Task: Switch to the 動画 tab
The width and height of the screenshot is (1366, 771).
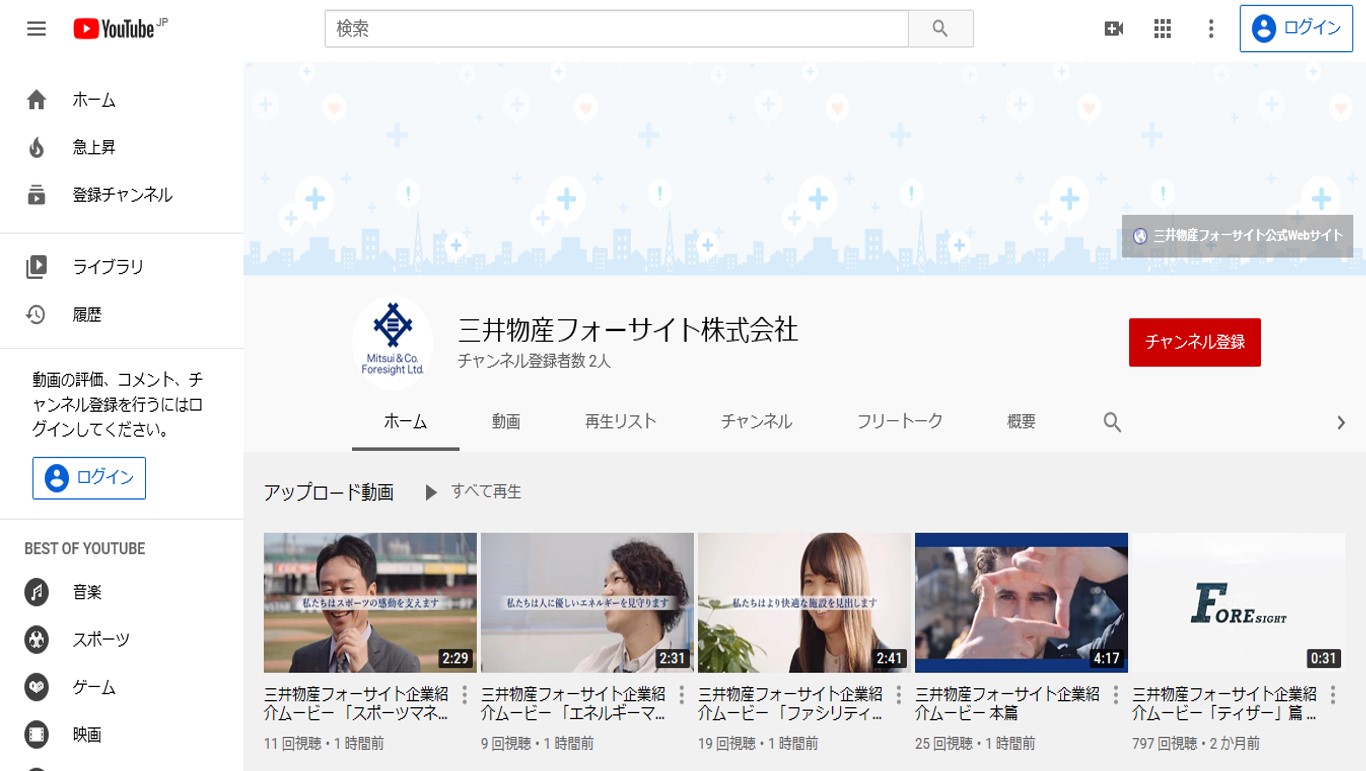Action: 506,422
